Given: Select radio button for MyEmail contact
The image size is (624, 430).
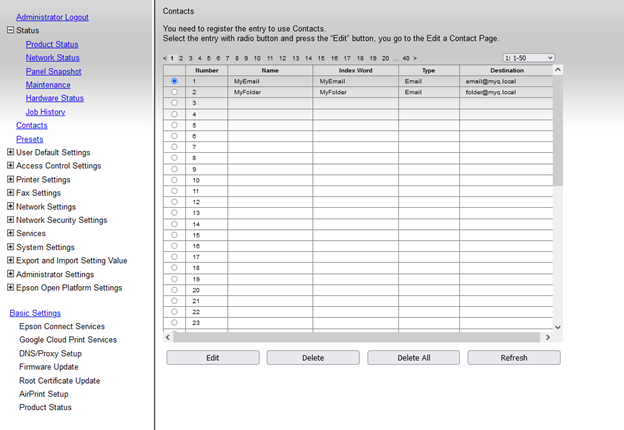Looking at the screenshot, I should (x=175, y=81).
